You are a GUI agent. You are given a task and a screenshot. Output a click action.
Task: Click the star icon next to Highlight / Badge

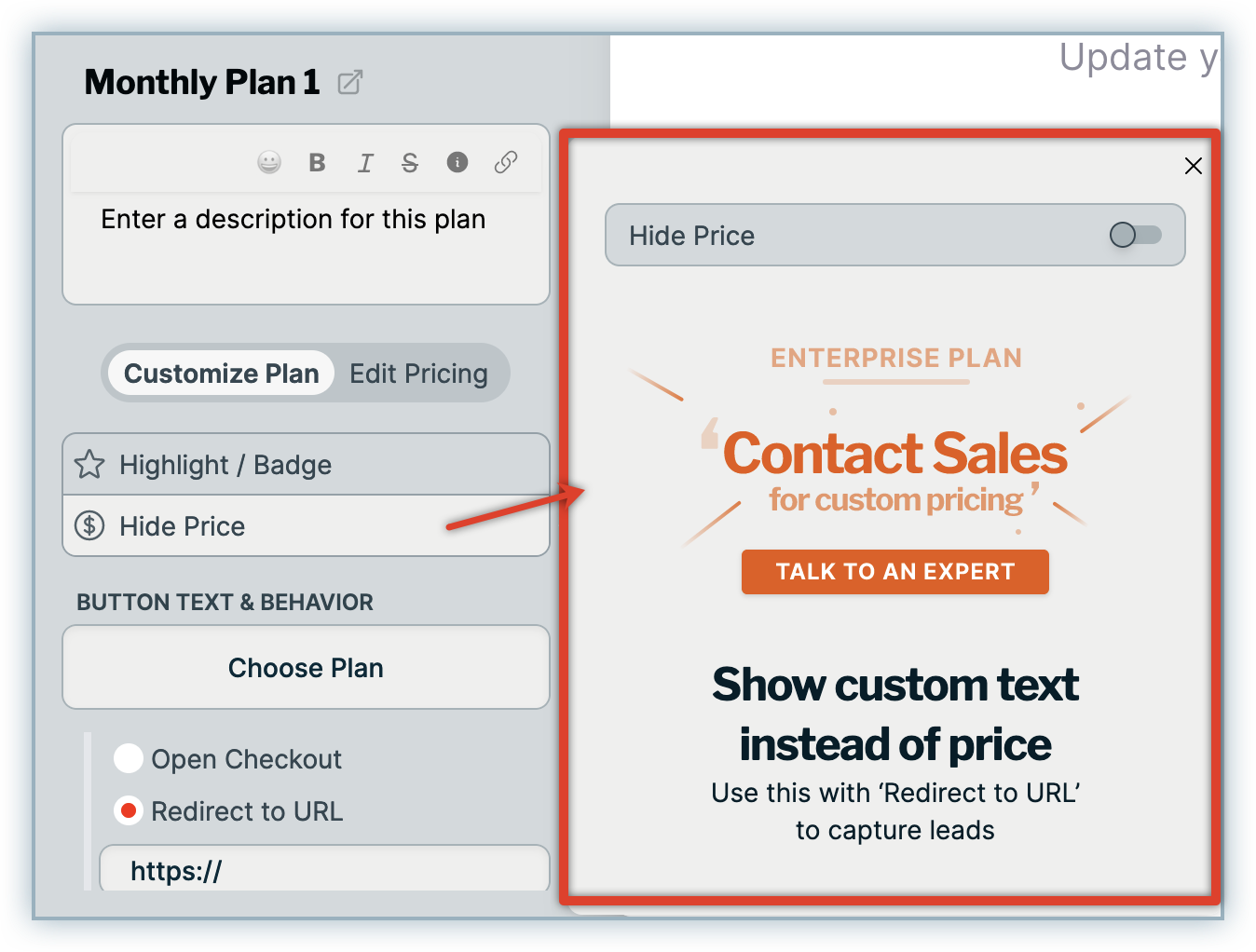[89, 464]
